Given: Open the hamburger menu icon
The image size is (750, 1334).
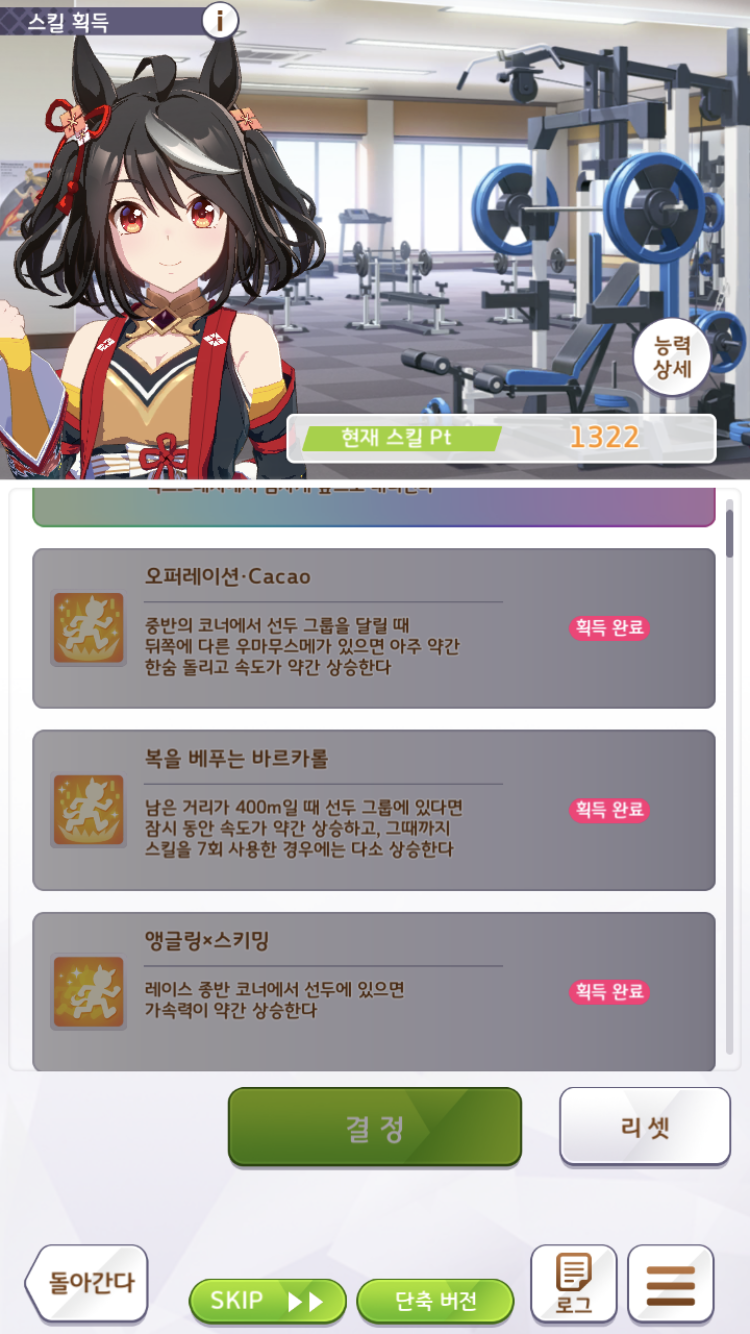Looking at the screenshot, I should [670, 1284].
